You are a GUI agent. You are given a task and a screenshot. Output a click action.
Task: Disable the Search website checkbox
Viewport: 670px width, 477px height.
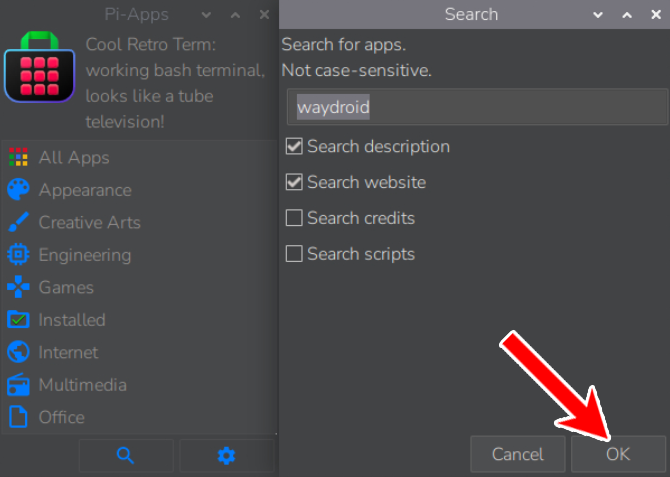(294, 183)
